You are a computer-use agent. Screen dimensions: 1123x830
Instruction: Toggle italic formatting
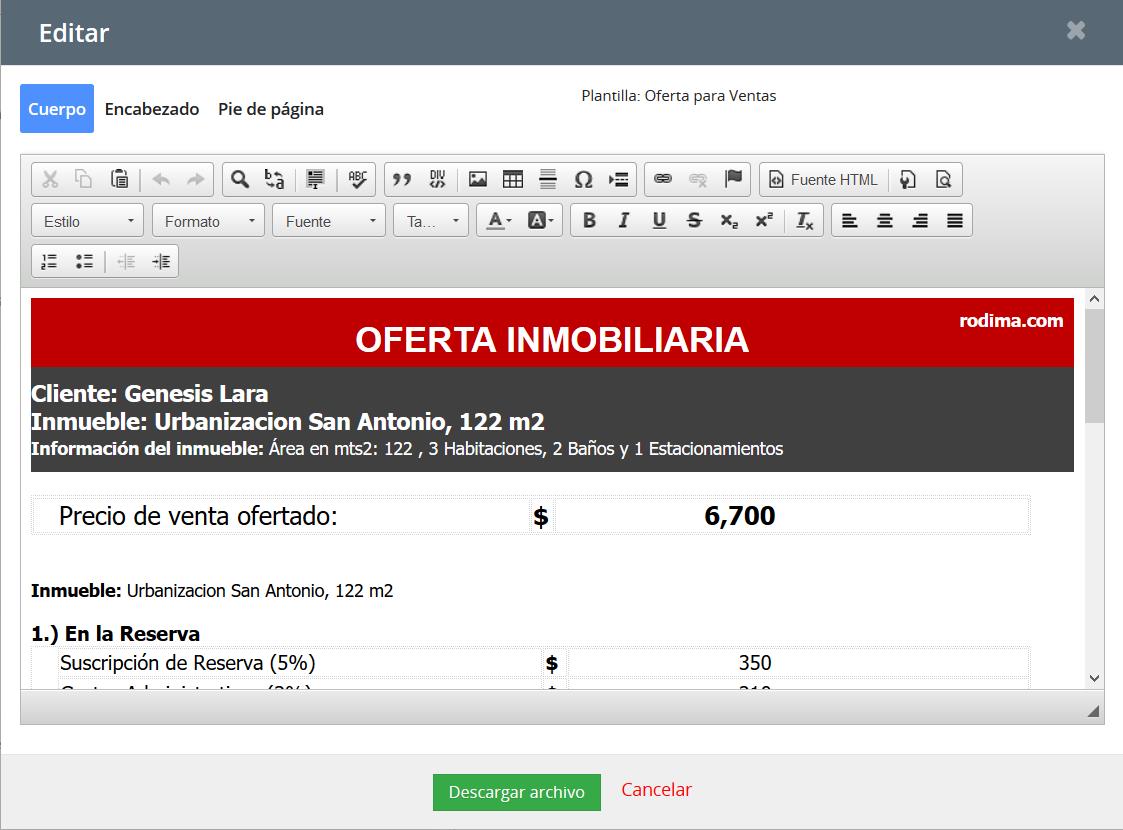point(624,221)
